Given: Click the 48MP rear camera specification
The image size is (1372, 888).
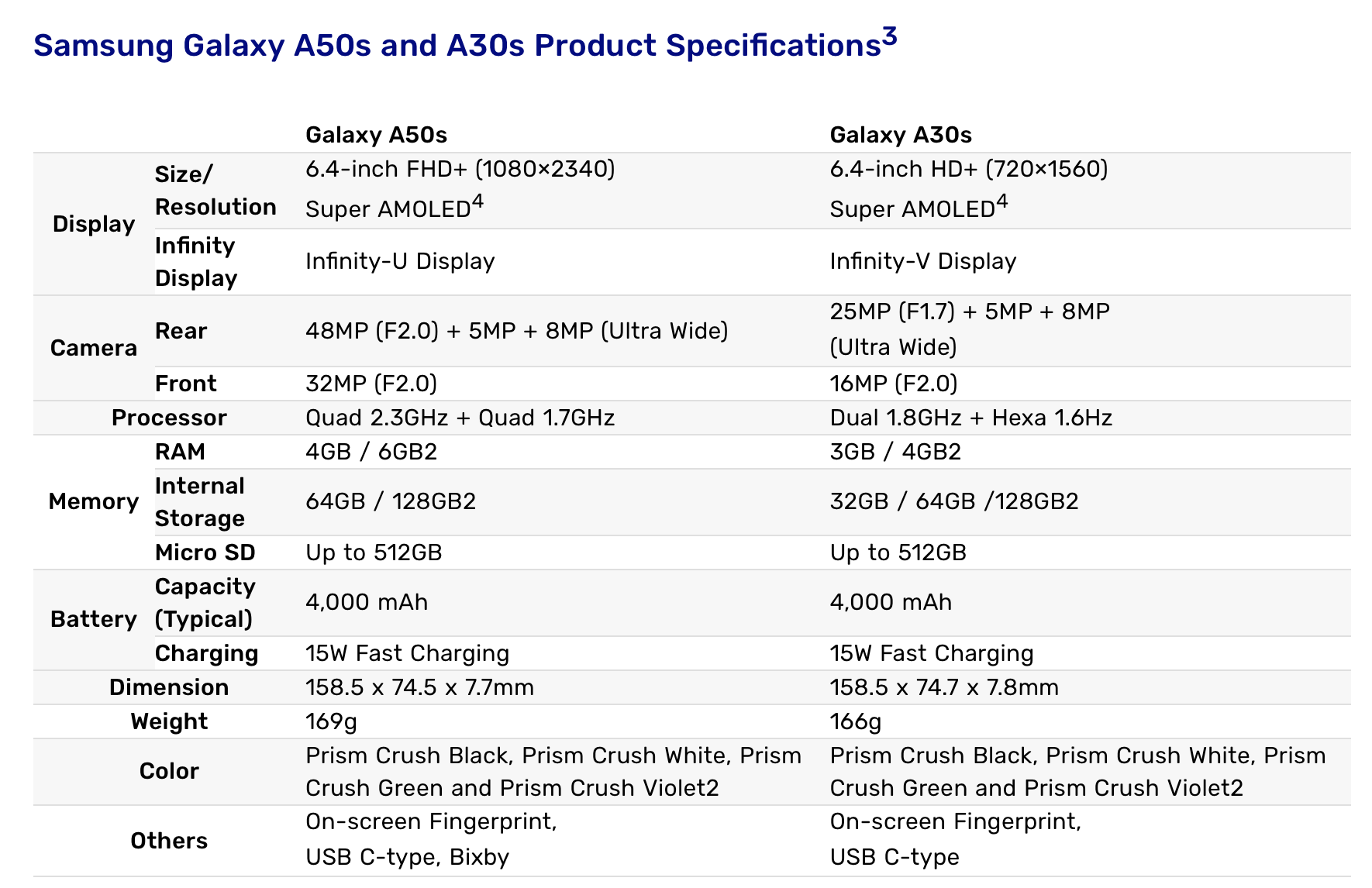Looking at the screenshot, I should (517, 331).
